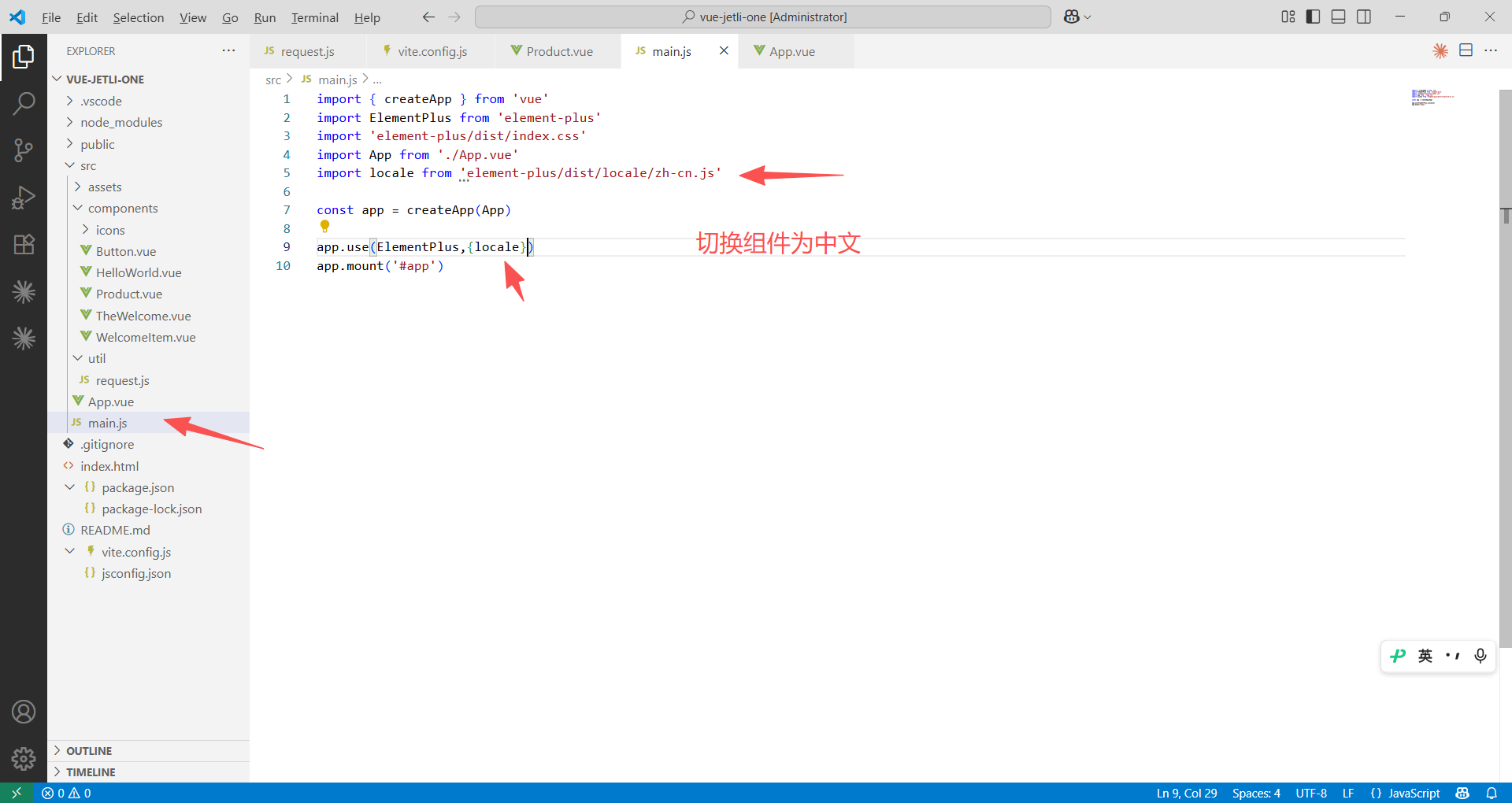Open editor More Actions ellipsis
The height and width of the screenshot is (803, 1512).
(1491, 50)
